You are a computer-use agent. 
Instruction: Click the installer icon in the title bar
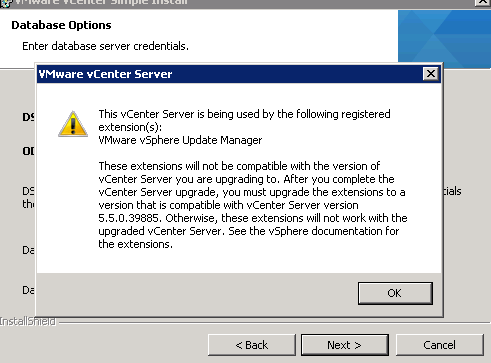coord(6,3)
